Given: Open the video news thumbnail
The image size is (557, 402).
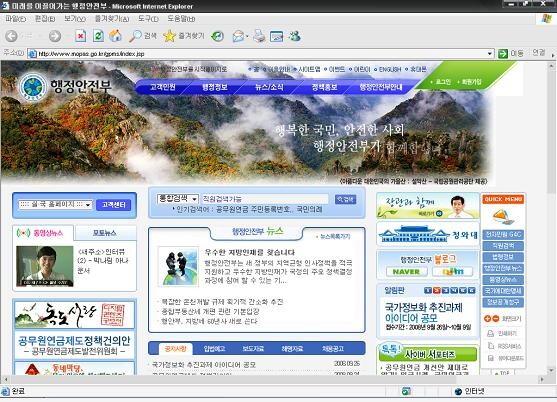Looking at the screenshot, I should [x=45, y=266].
